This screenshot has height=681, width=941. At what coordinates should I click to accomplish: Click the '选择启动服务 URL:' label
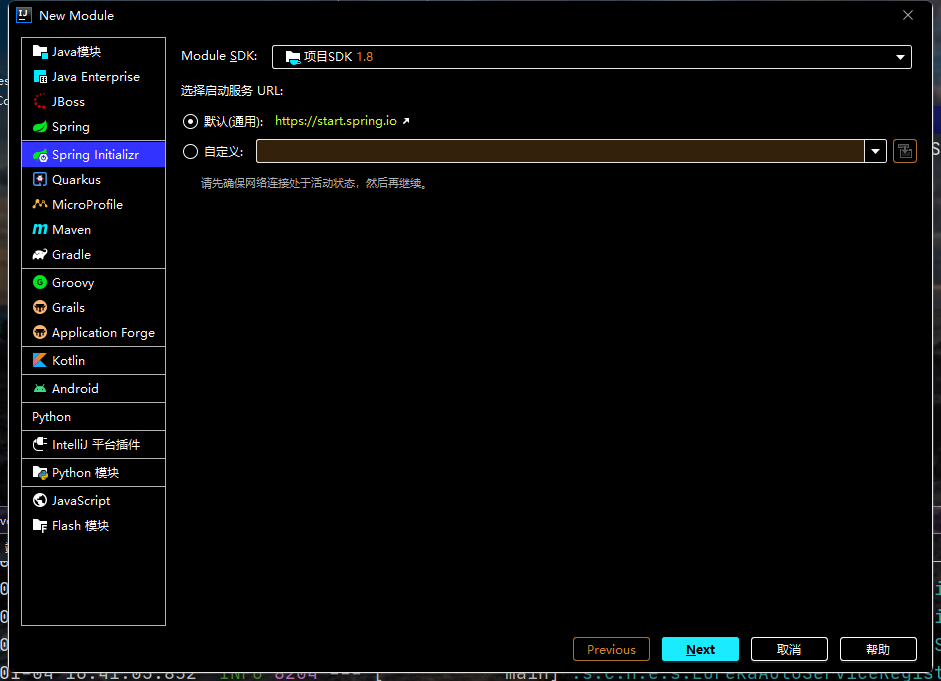click(x=232, y=91)
